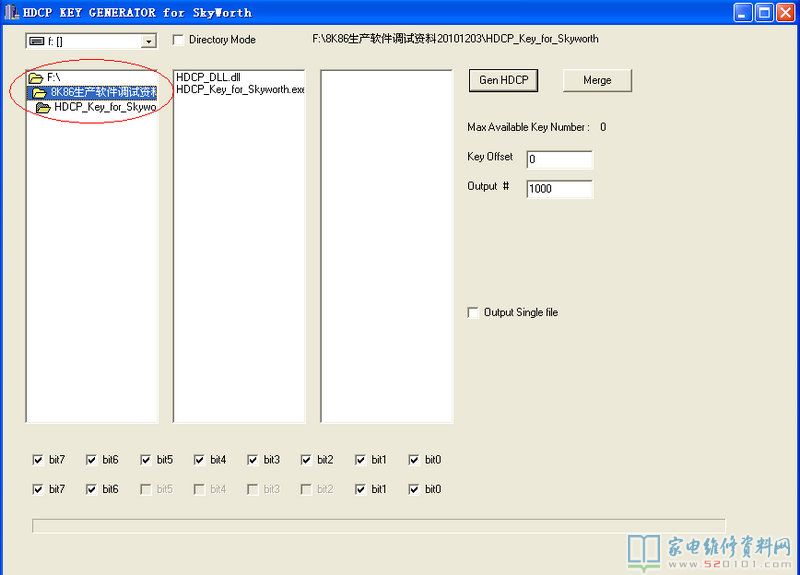The height and width of the screenshot is (575, 800).
Task: Maximize the HDCP Key Generator window
Action: (764, 13)
